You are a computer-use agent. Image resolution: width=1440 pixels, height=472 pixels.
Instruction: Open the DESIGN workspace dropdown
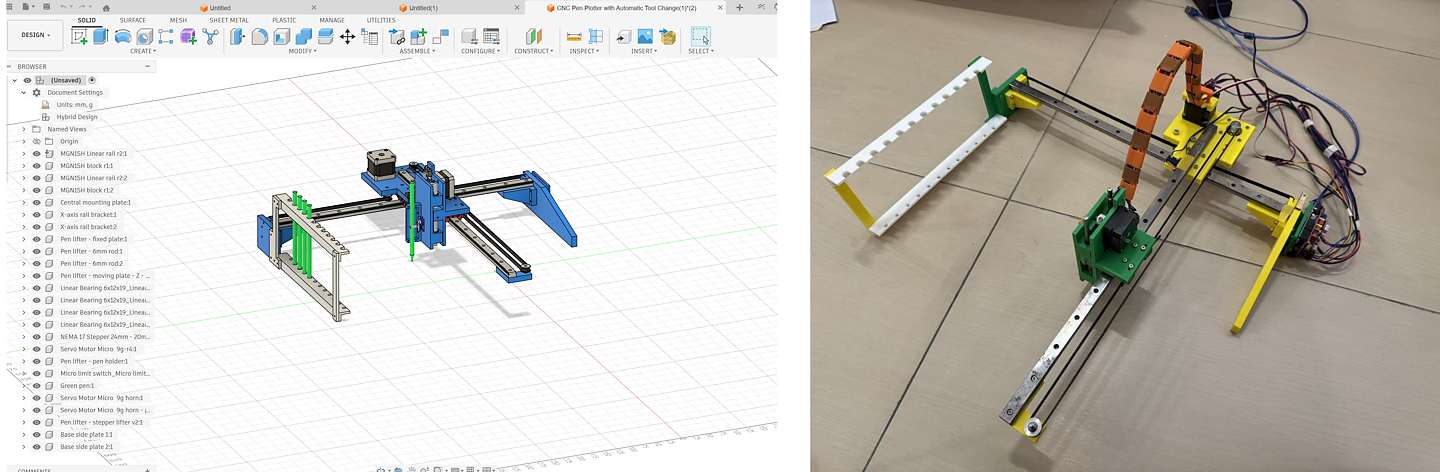(x=36, y=35)
